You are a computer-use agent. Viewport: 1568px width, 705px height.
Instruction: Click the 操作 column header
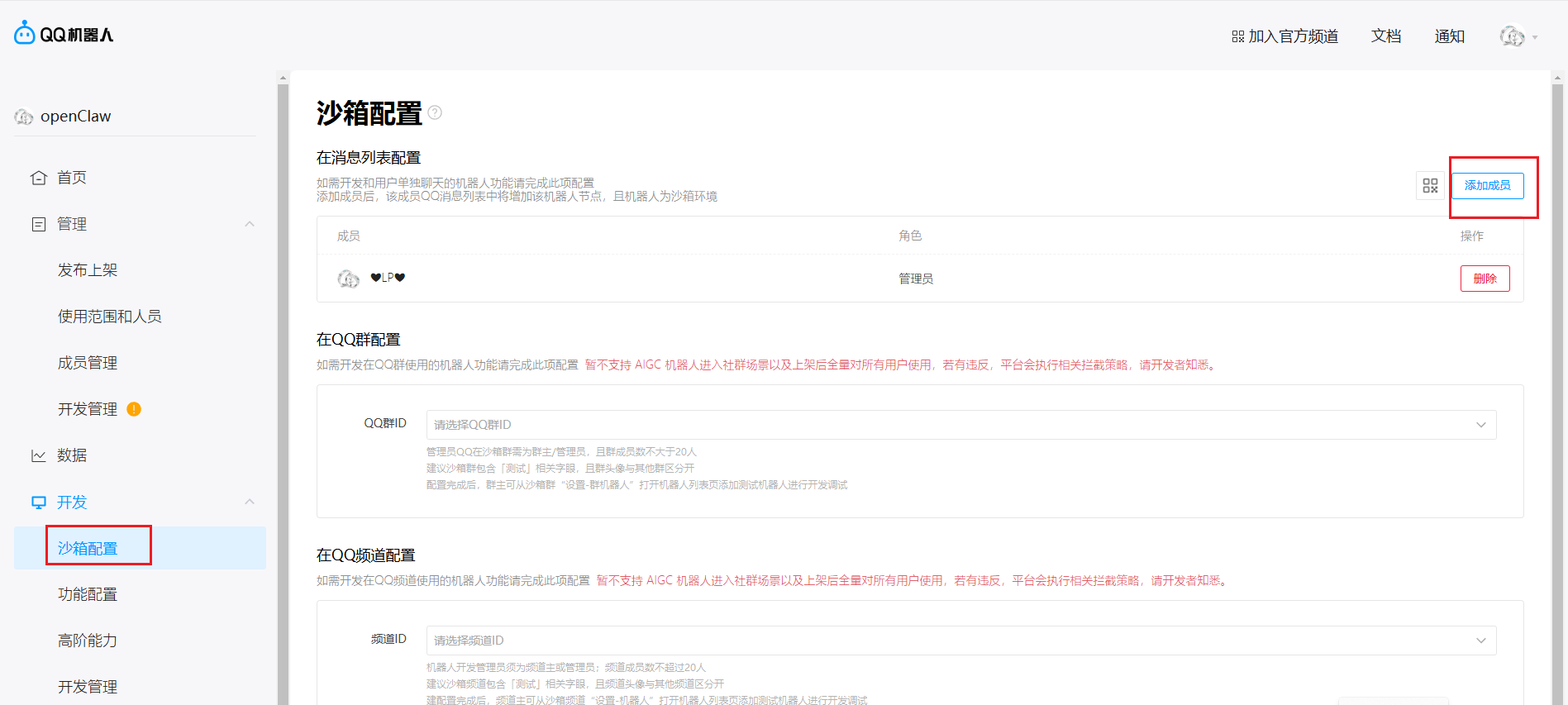tap(1472, 236)
